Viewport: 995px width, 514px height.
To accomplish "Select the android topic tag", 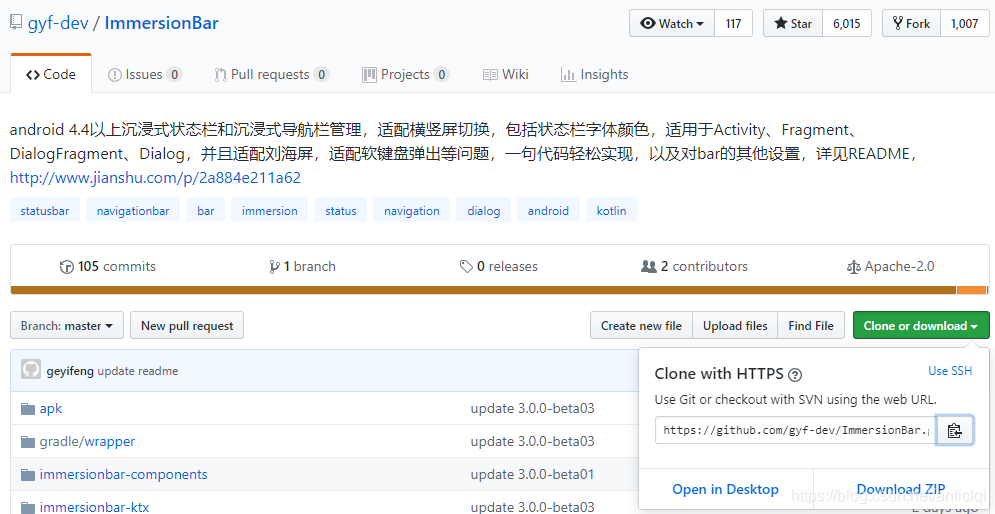I will [548, 211].
